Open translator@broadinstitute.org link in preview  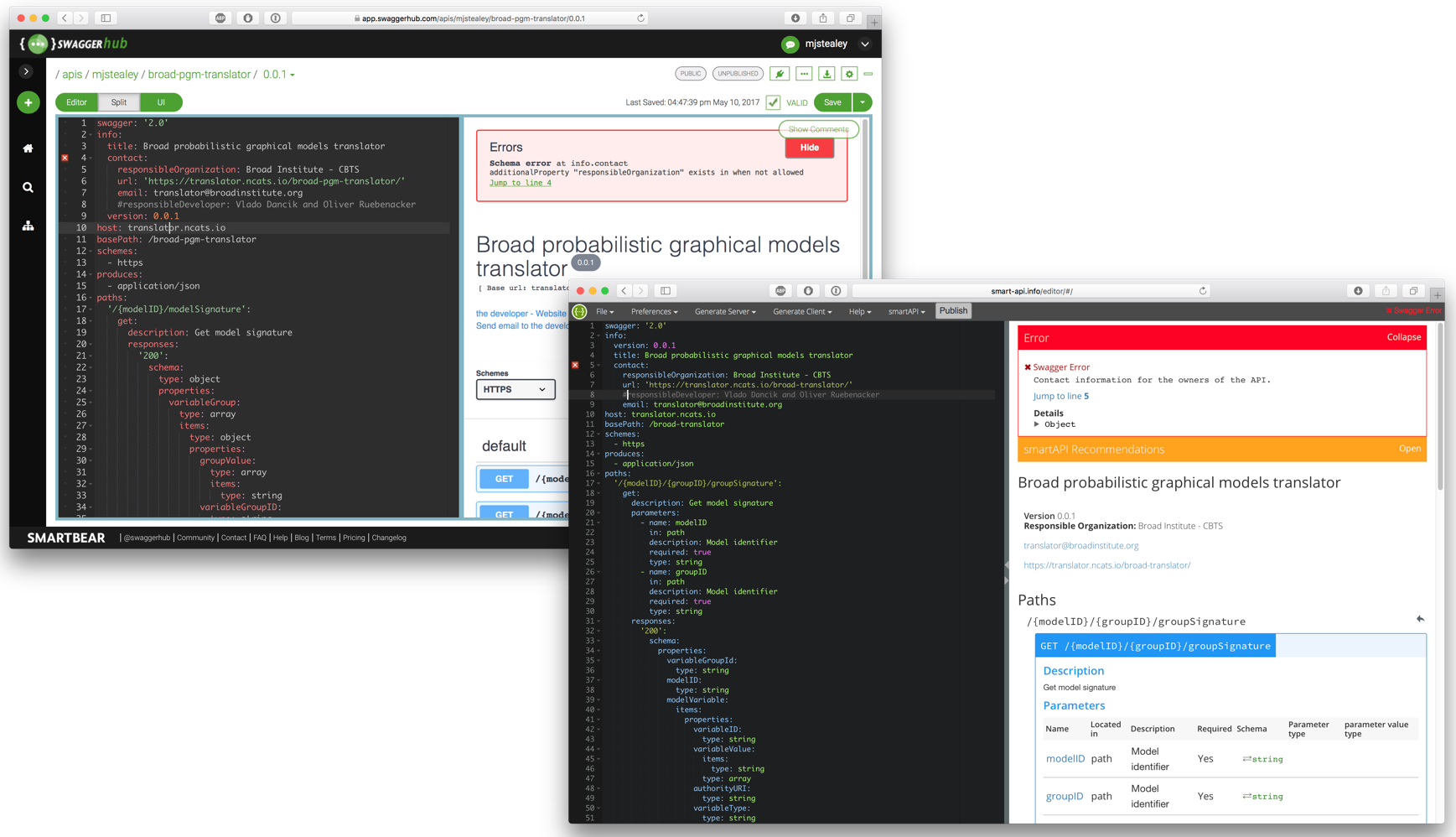(x=1080, y=545)
